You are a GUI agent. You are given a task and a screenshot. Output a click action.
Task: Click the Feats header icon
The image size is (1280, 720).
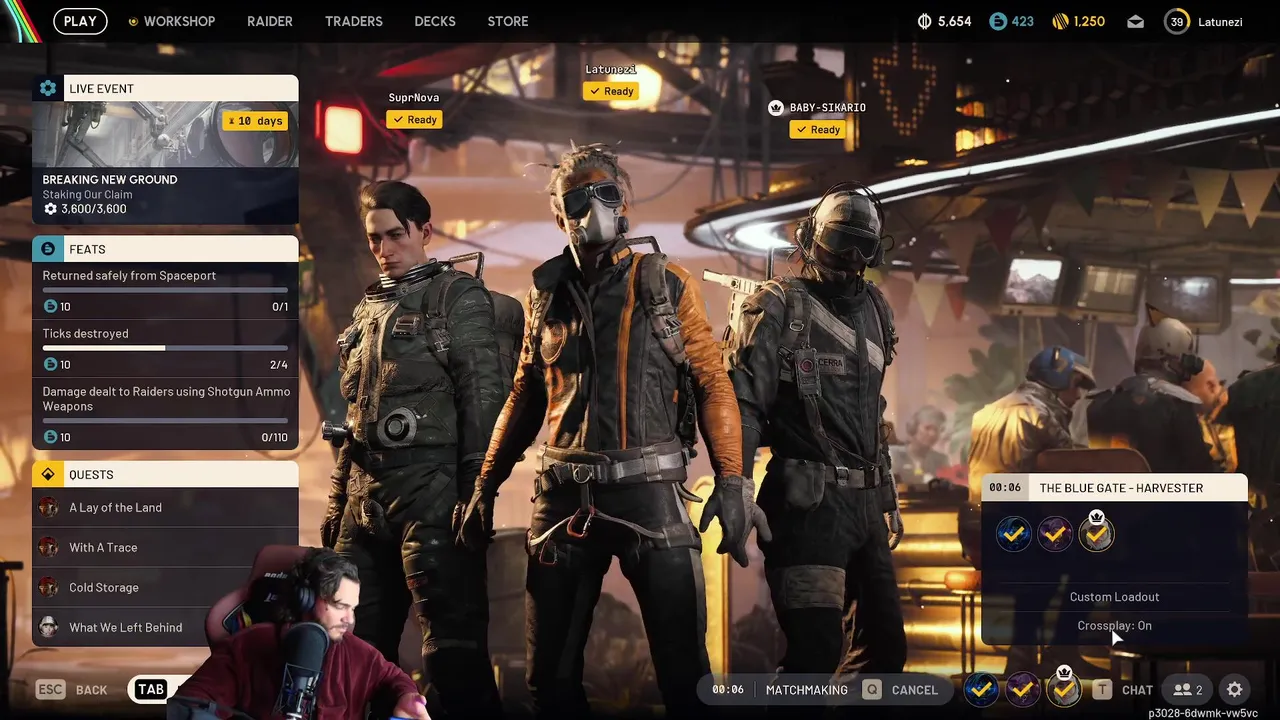pyautogui.click(x=47, y=249)
